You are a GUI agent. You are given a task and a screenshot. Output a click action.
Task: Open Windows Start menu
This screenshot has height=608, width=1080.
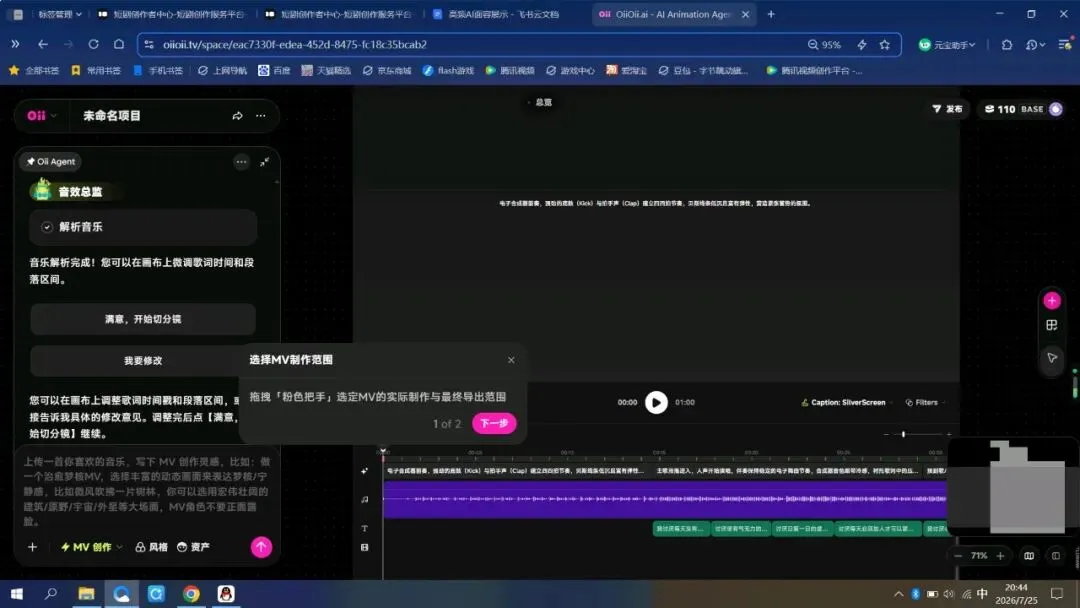point(17,594)
